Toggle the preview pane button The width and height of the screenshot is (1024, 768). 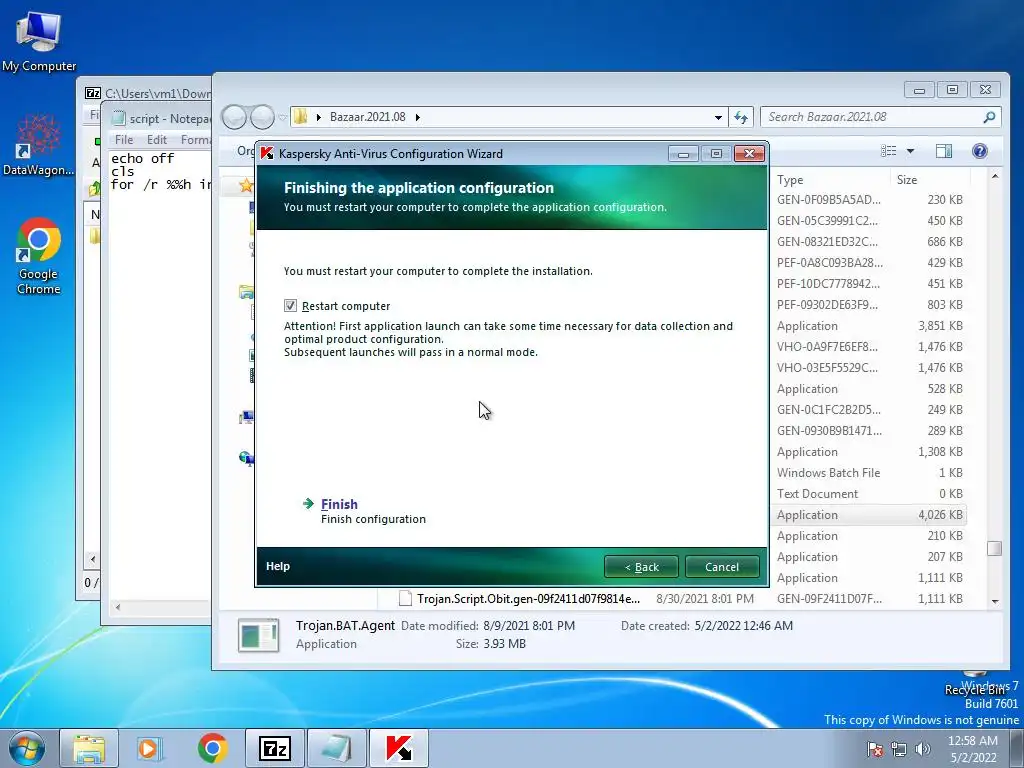[944, 152]
